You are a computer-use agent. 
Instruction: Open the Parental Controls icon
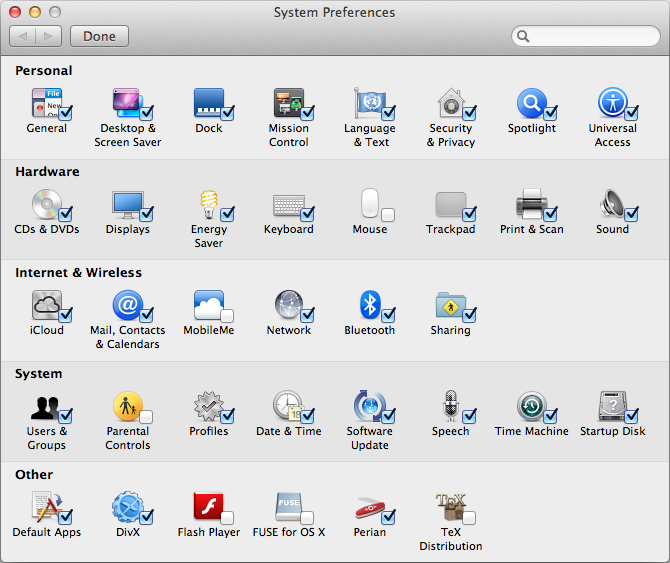[127, 406]
